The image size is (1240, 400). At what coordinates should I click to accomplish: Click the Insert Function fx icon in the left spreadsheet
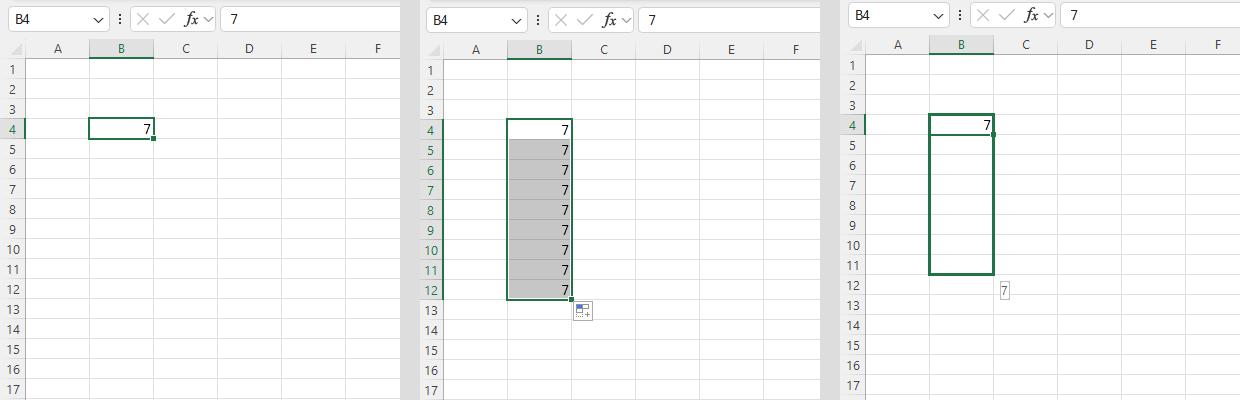coord(191,20)
